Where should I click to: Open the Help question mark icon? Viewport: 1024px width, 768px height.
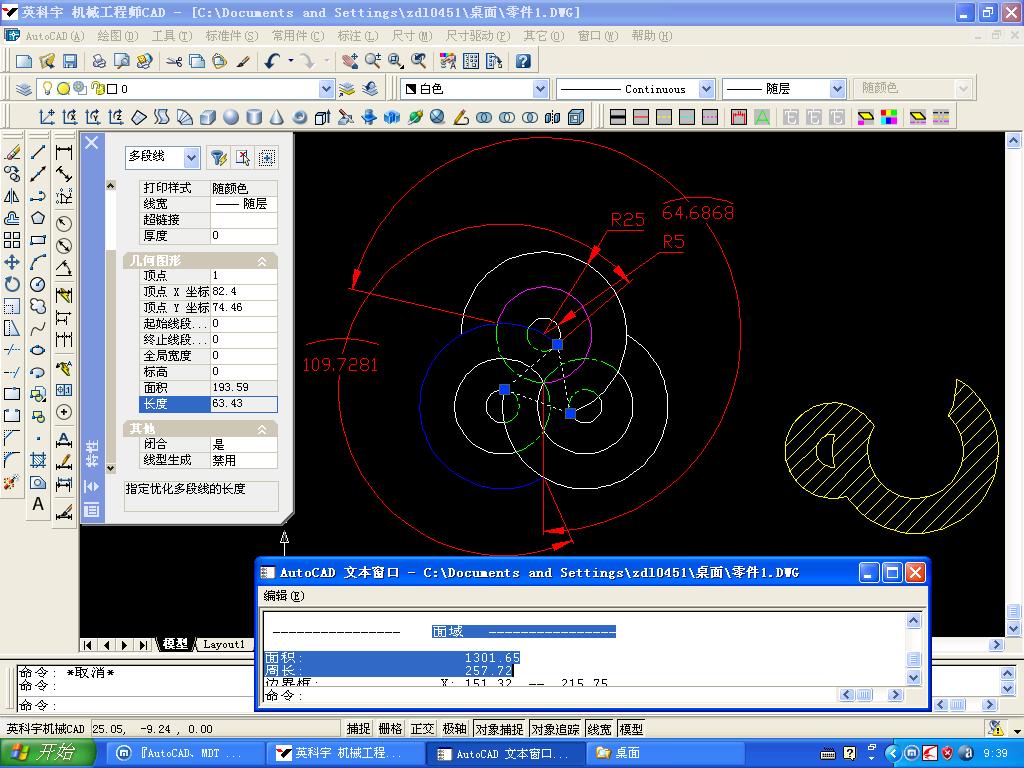click(522, 61)
